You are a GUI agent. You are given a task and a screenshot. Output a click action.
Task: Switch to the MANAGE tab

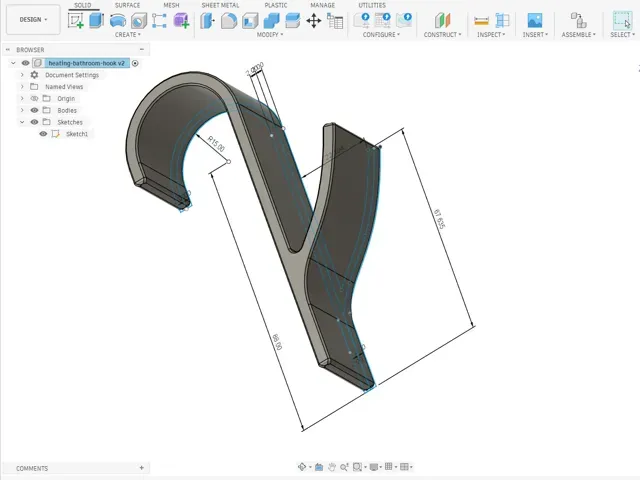(x=322, y=5)
